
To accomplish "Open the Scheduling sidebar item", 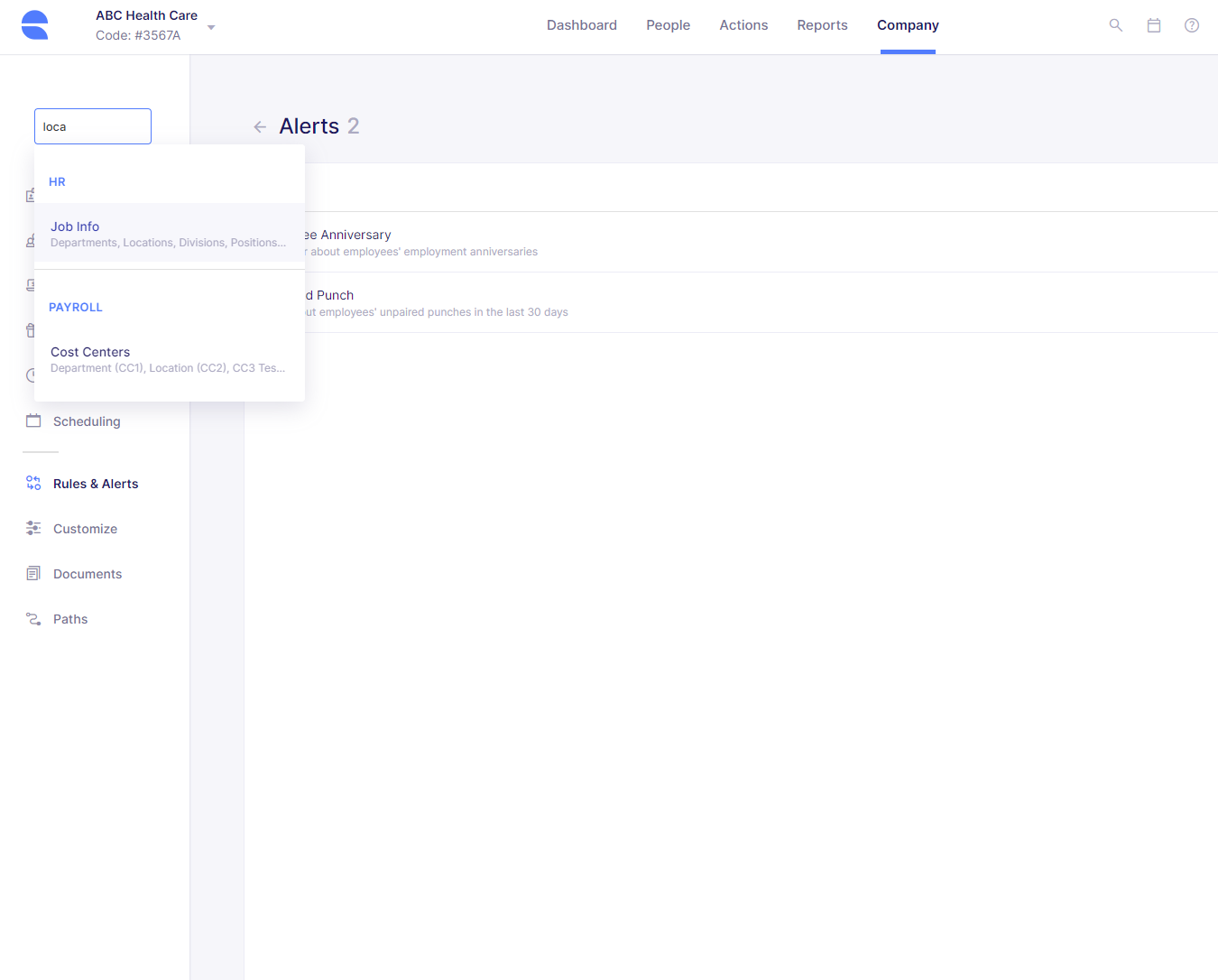I will pyautogui.click(x=87, y=421).
